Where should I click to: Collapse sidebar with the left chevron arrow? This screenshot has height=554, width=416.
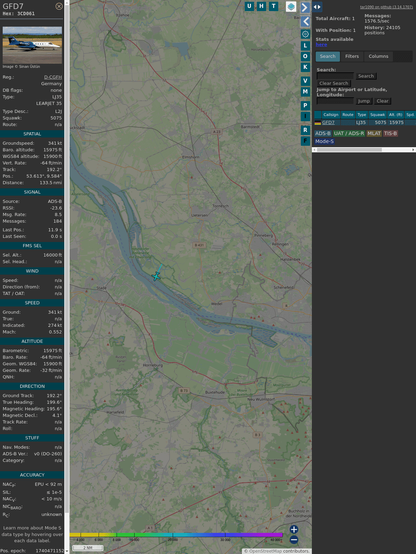(305, 22)
